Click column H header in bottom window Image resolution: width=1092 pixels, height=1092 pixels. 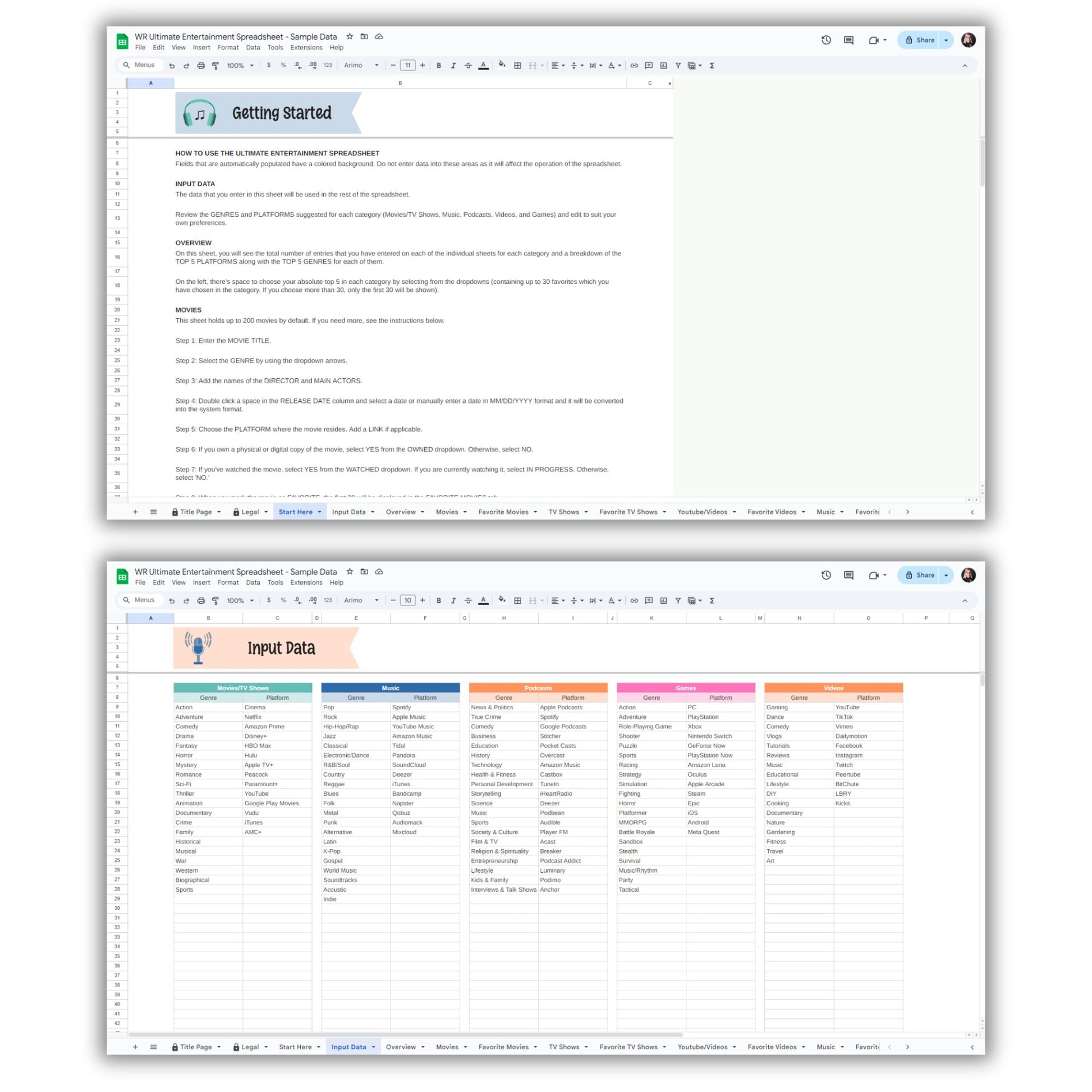(503, 618)
